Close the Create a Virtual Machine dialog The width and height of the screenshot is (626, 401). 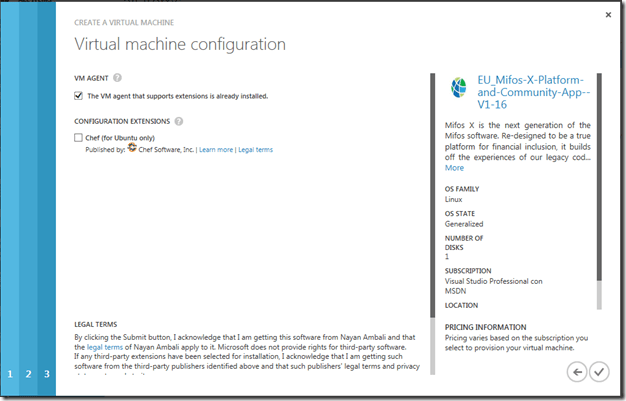[x=609, y=16]
